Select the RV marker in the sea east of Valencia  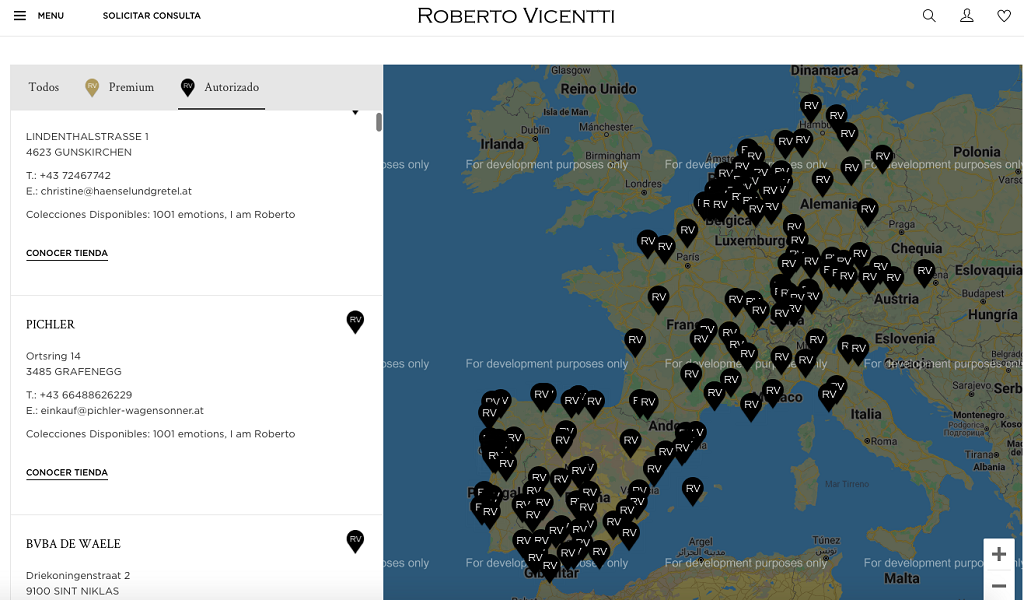(x=693, y=490)
